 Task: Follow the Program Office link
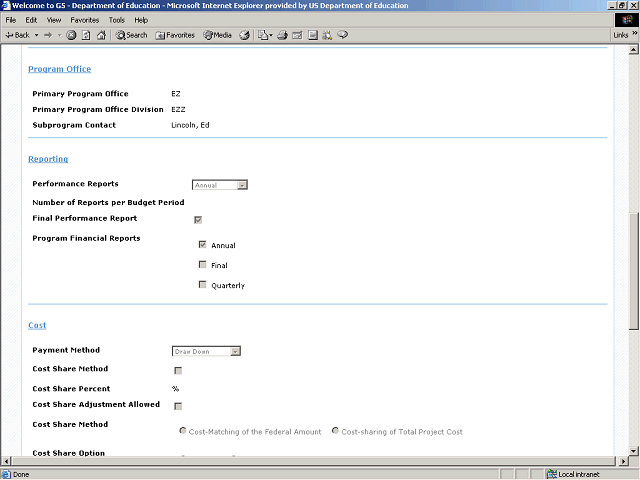click(x=60, y=69)
